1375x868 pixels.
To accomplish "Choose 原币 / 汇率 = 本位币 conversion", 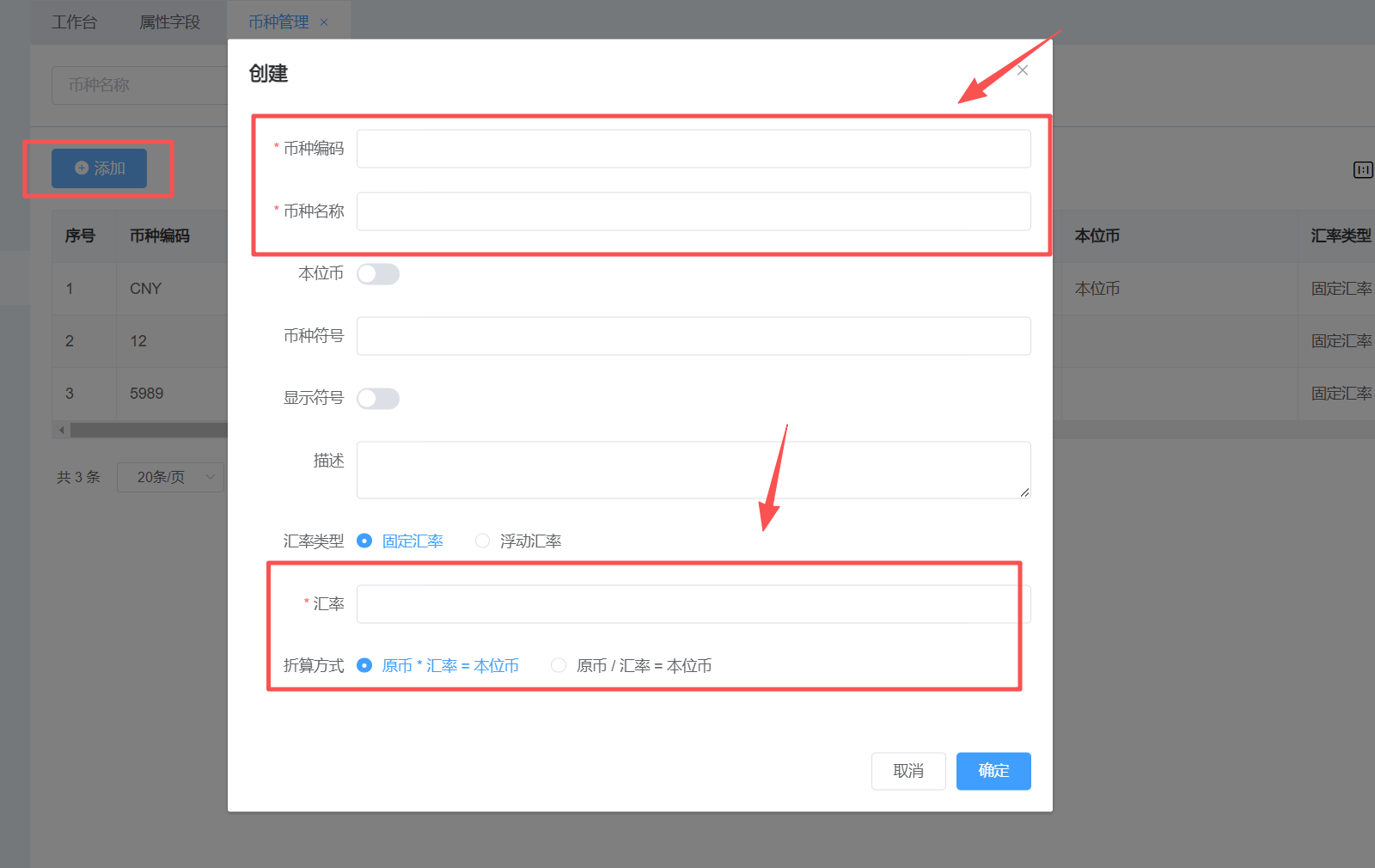I will point(559,665).
